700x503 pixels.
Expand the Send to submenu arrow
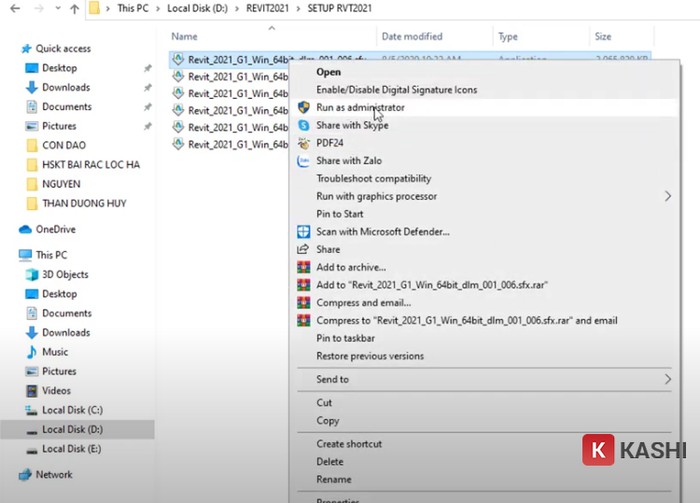667,379
